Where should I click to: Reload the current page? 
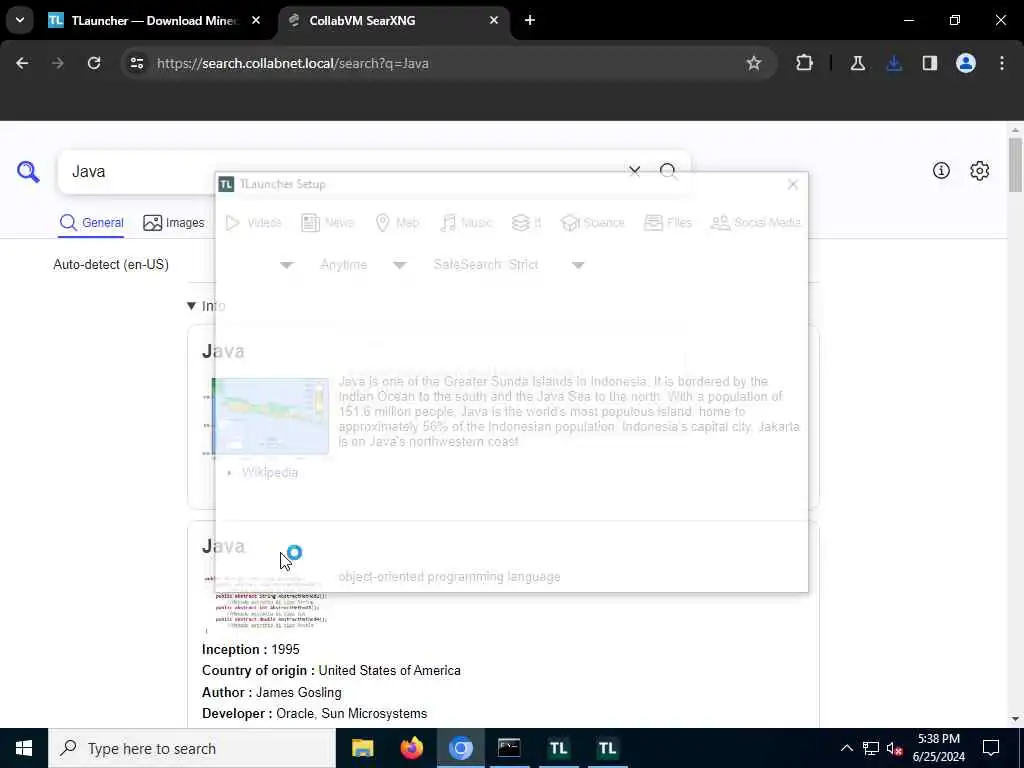pyautogui.click(x=94, y=63)
